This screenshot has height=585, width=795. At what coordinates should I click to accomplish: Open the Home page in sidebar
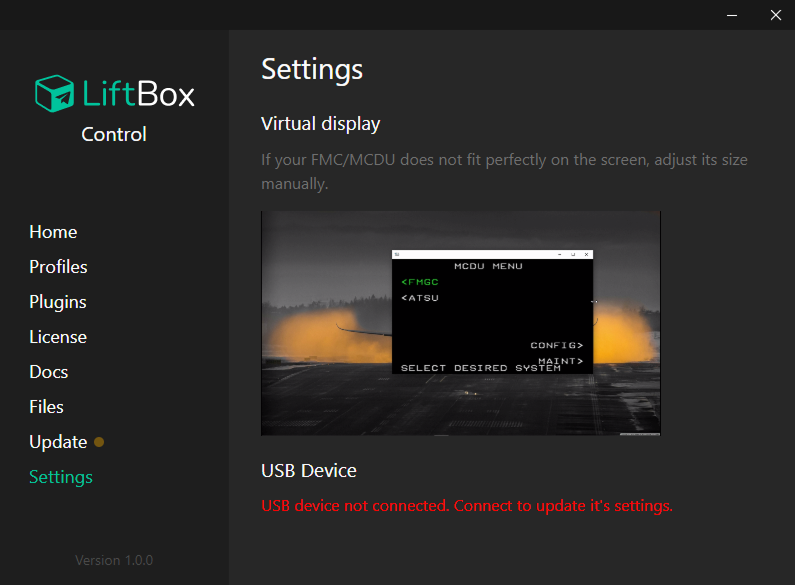(53, 232)
